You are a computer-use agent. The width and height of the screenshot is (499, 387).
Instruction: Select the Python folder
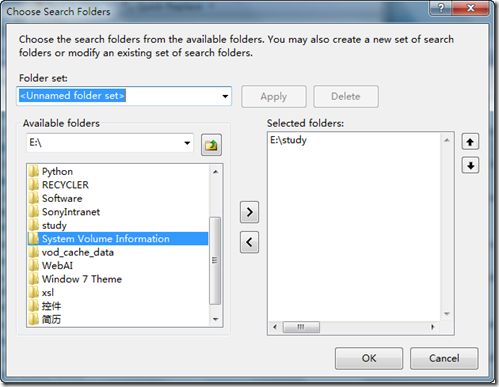point(118,171)
